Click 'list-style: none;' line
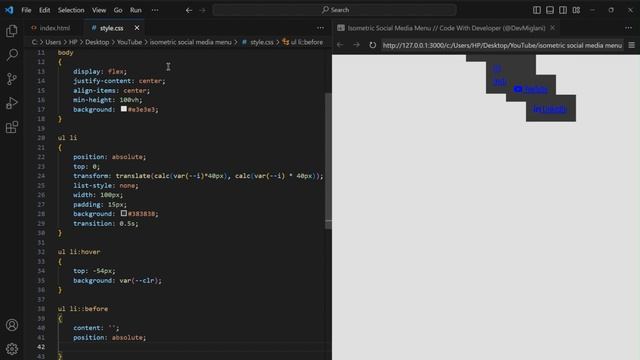This screenshot has height=360, width=640. (x=106, y=185)
